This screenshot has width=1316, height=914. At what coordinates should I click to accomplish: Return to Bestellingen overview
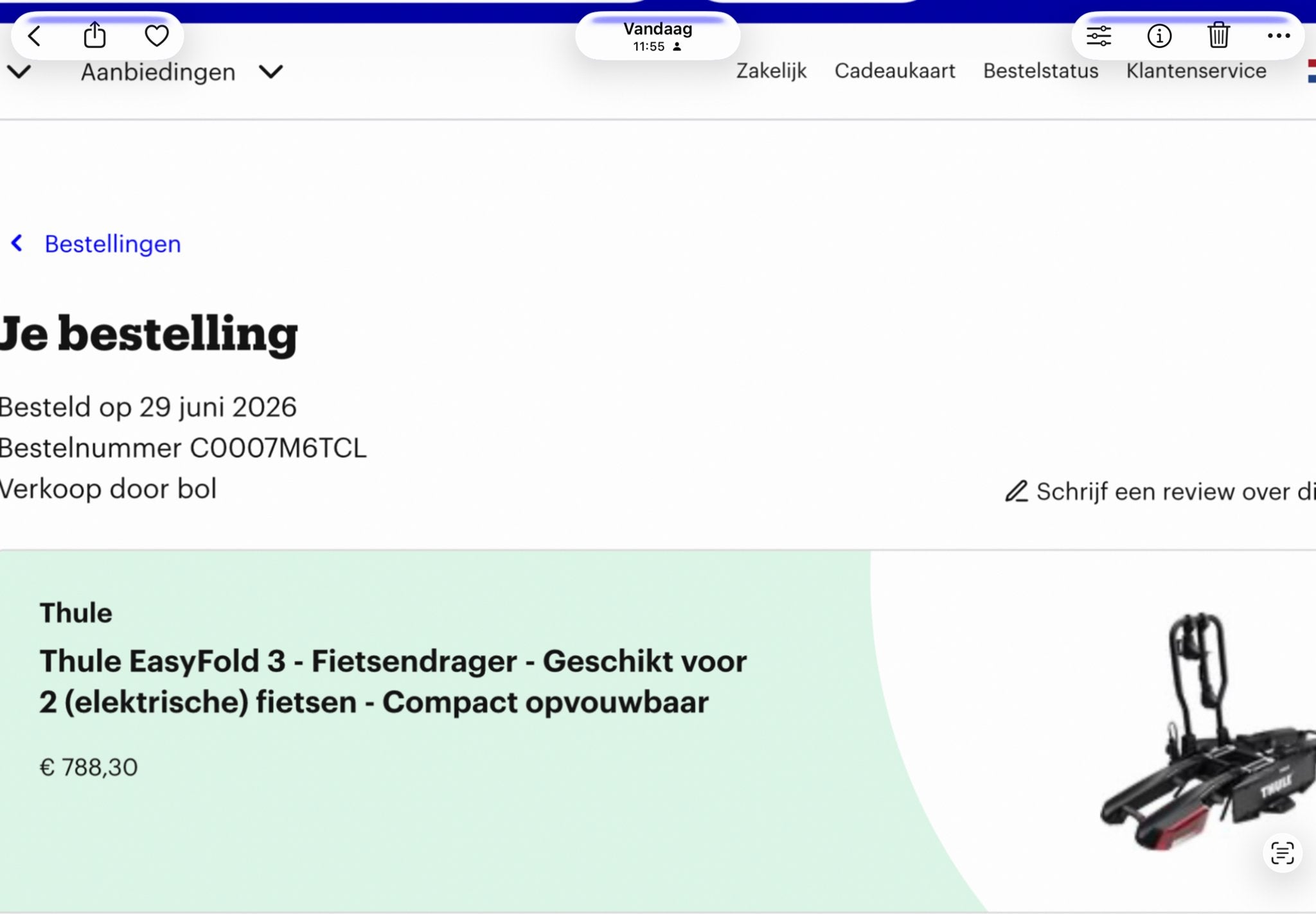[x=112, y=244]
